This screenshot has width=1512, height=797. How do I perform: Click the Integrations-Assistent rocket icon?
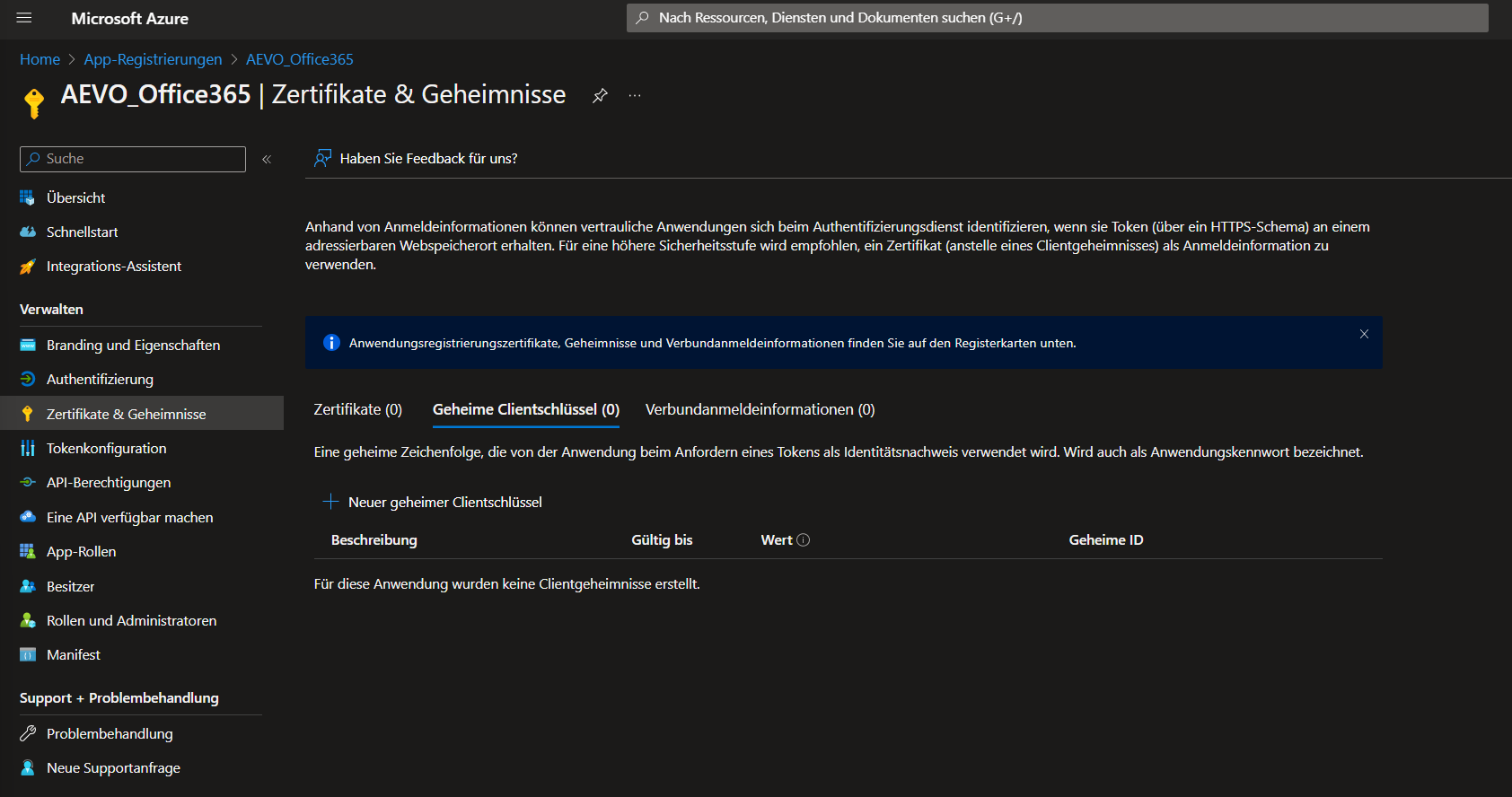[28, 267]
